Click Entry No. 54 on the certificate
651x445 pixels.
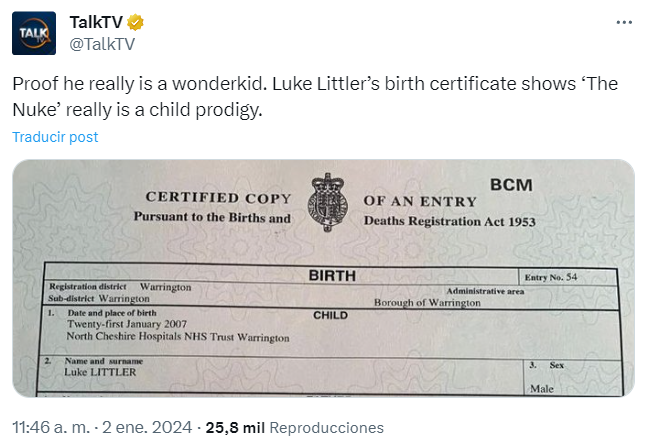pyautogui.click(x=550, y=276)
